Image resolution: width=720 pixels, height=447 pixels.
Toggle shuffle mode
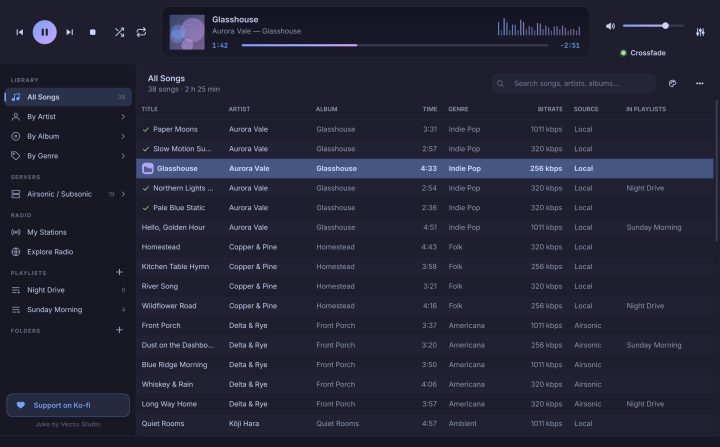pyautogui.click(x=119, y=32)
